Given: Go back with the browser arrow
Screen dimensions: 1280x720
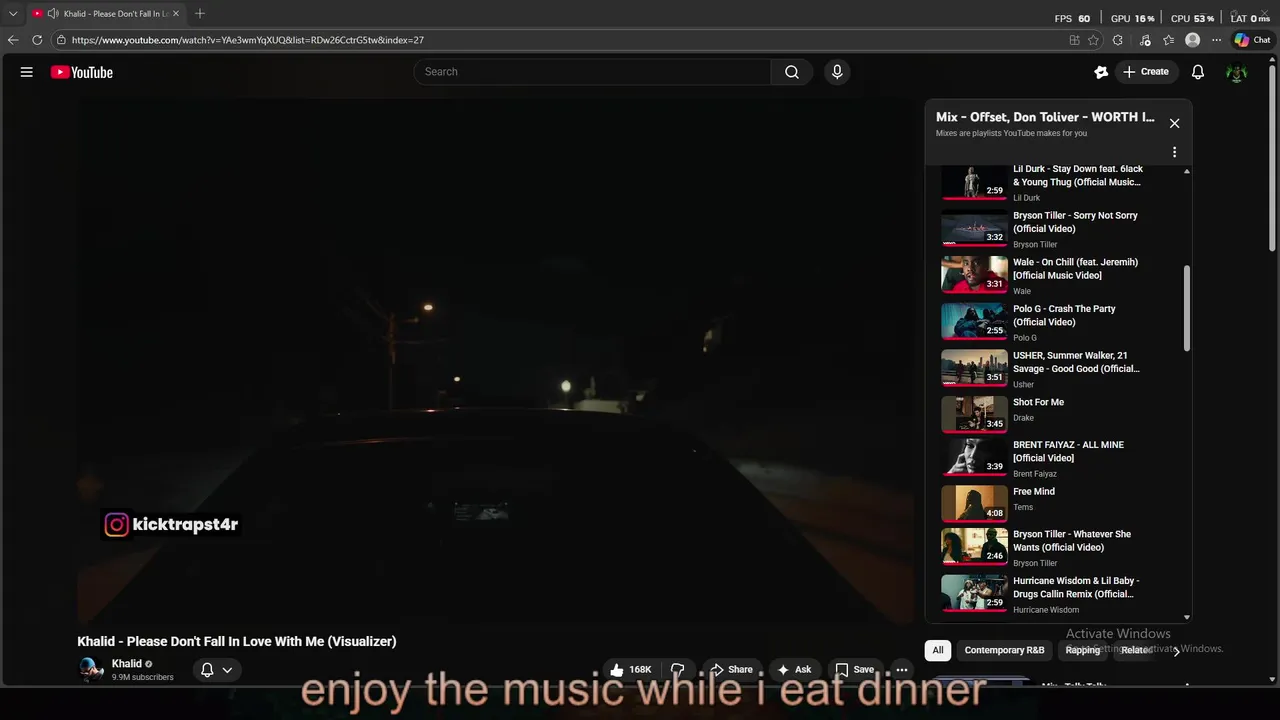Looking at the screenshot, I should point(13,40).
